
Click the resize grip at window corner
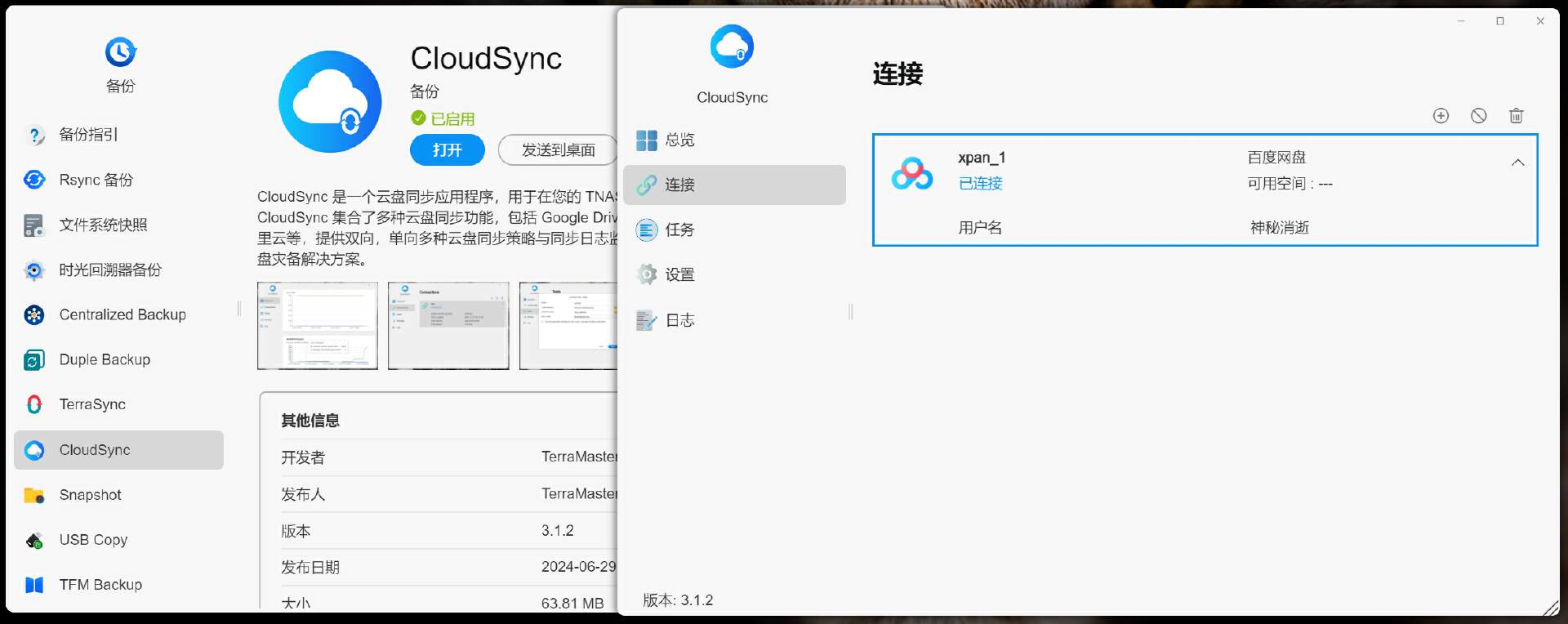tap(1550, 606)
